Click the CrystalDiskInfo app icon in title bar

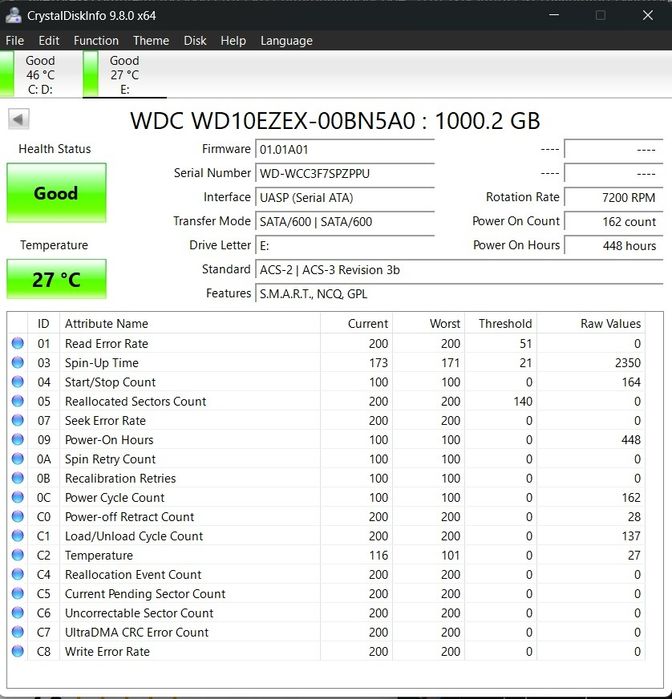(13, 16)
